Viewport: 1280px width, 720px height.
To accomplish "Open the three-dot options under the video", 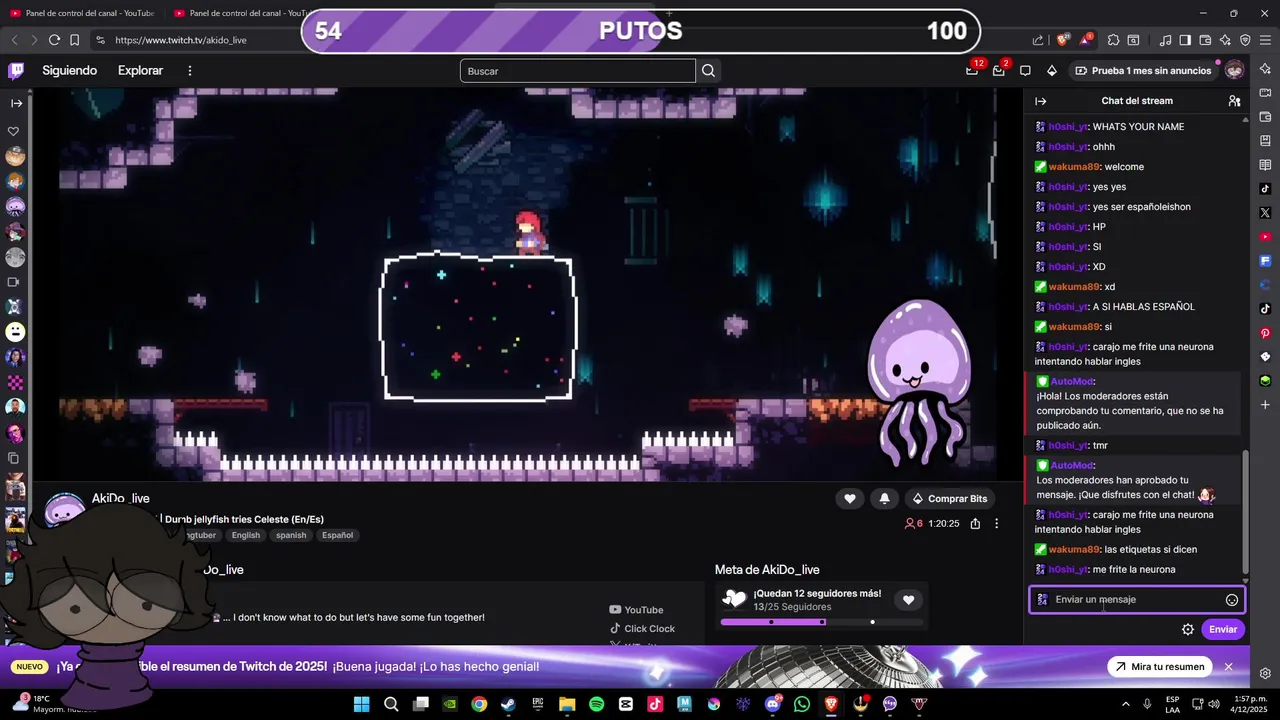I will click(x=996, y=523).
